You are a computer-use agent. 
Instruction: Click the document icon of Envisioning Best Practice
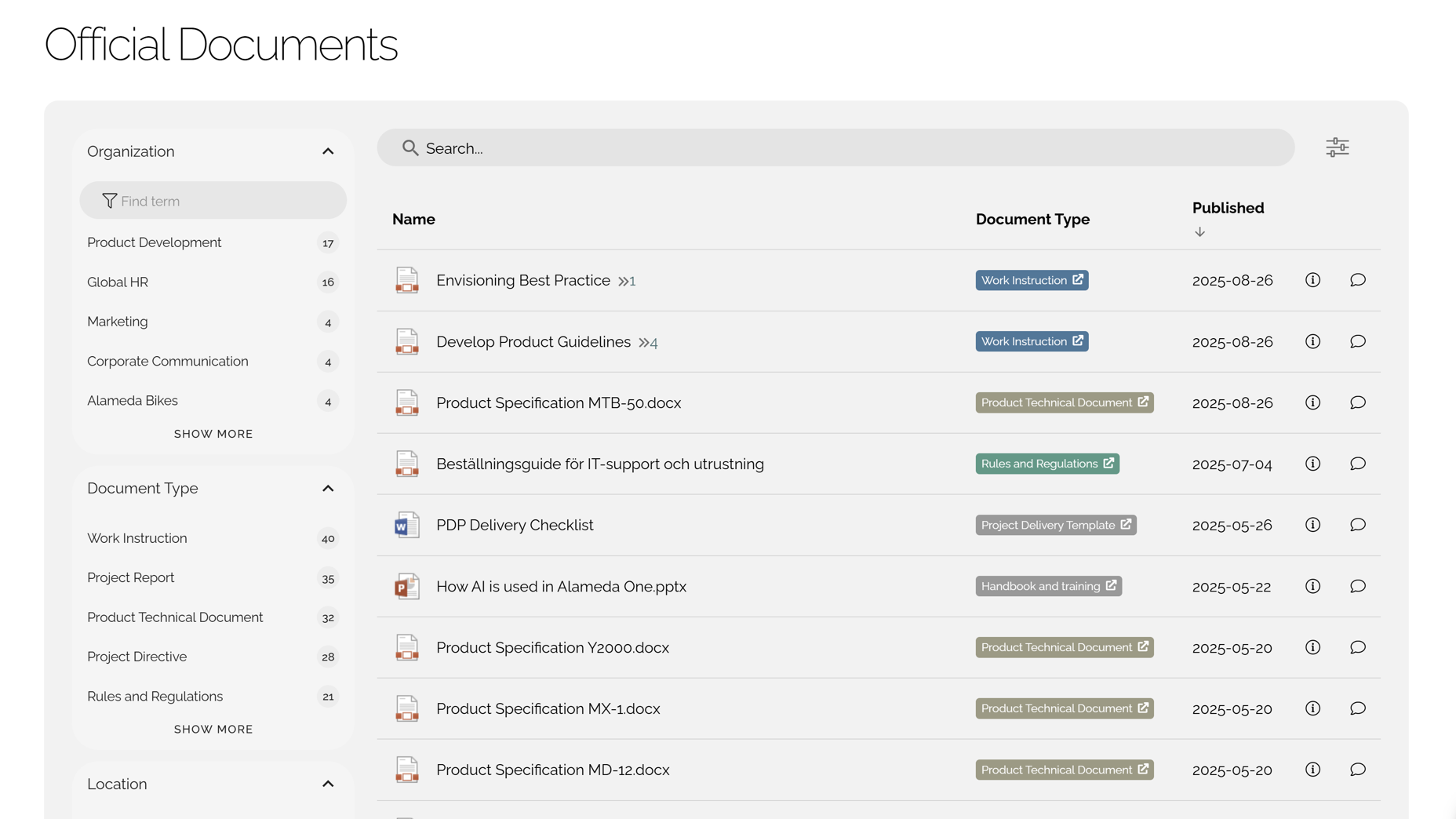click(406, 280)
